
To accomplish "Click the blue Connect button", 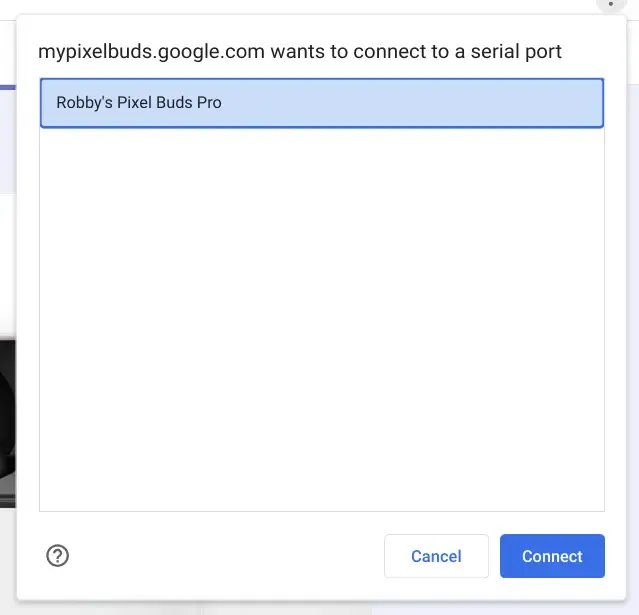I will coord(552,556).
